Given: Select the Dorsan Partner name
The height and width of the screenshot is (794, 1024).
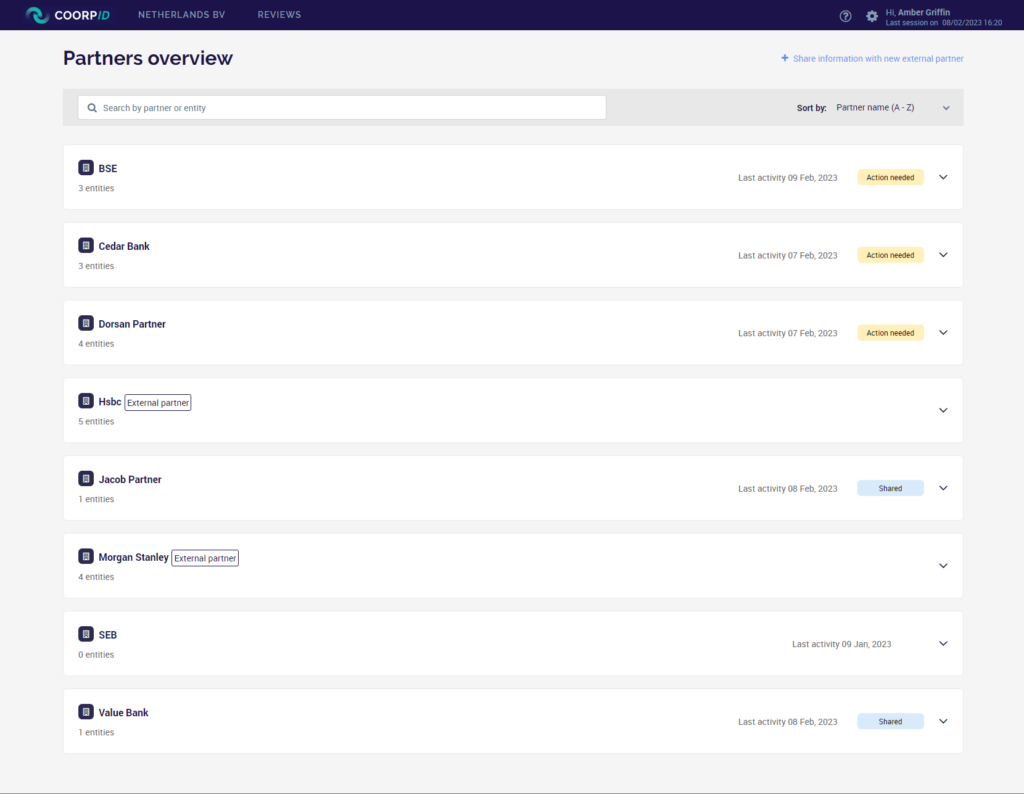Looking at the screenshot, I should pos(132,324).
